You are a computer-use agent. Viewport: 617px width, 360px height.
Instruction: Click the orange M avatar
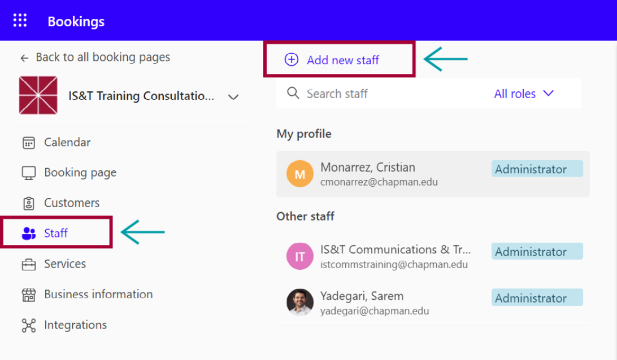[x=300, y=174]
